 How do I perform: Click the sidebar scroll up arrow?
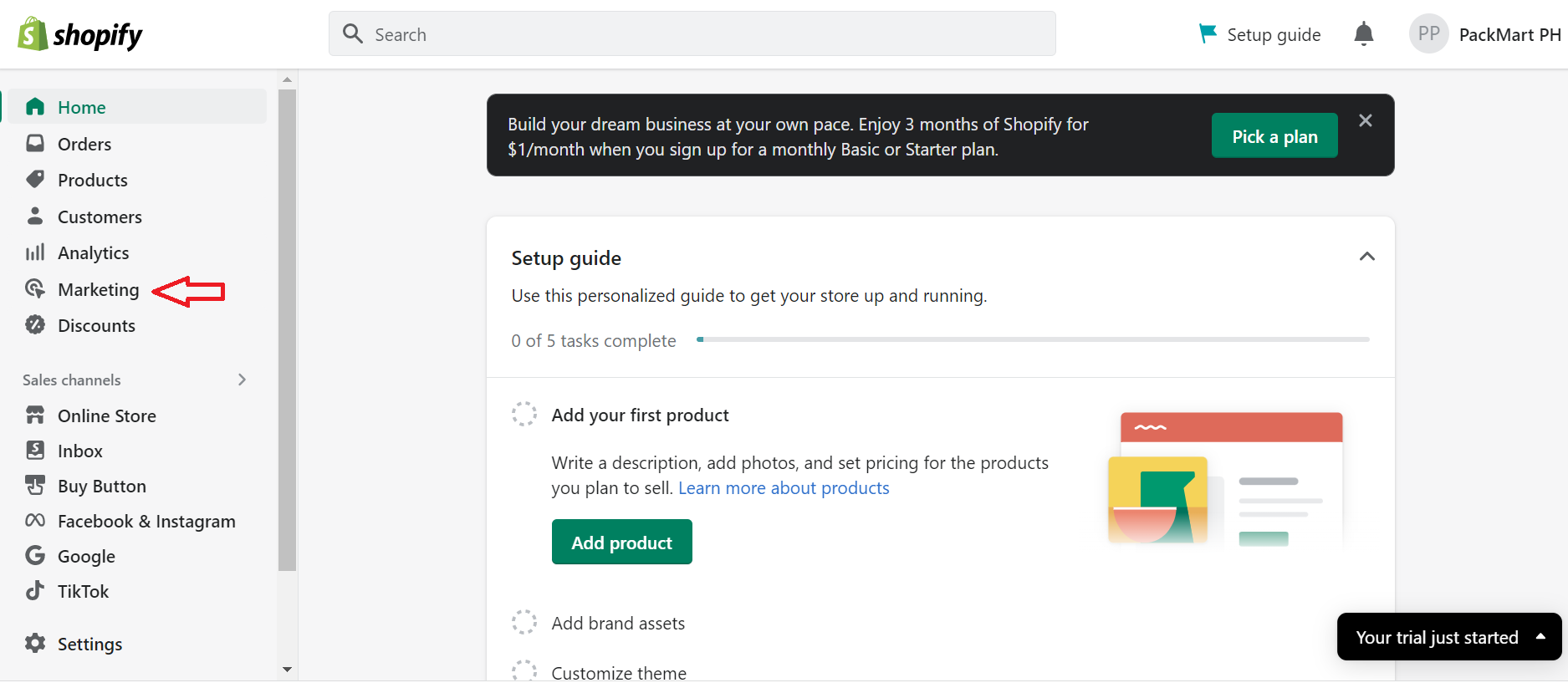pyautogui.click(x=288, y=80)
